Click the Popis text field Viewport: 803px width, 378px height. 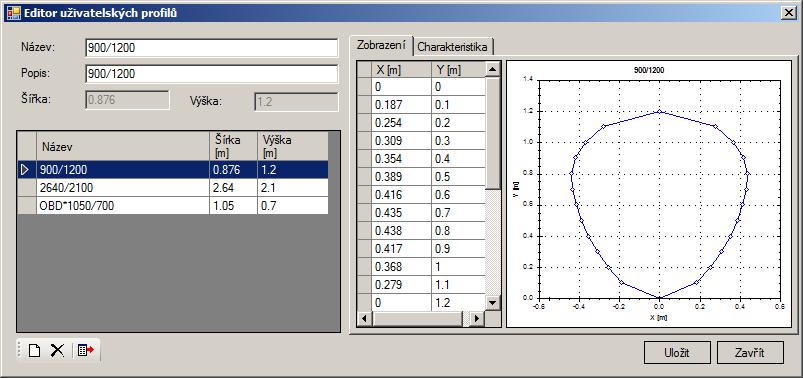click(x=212, y=74)
